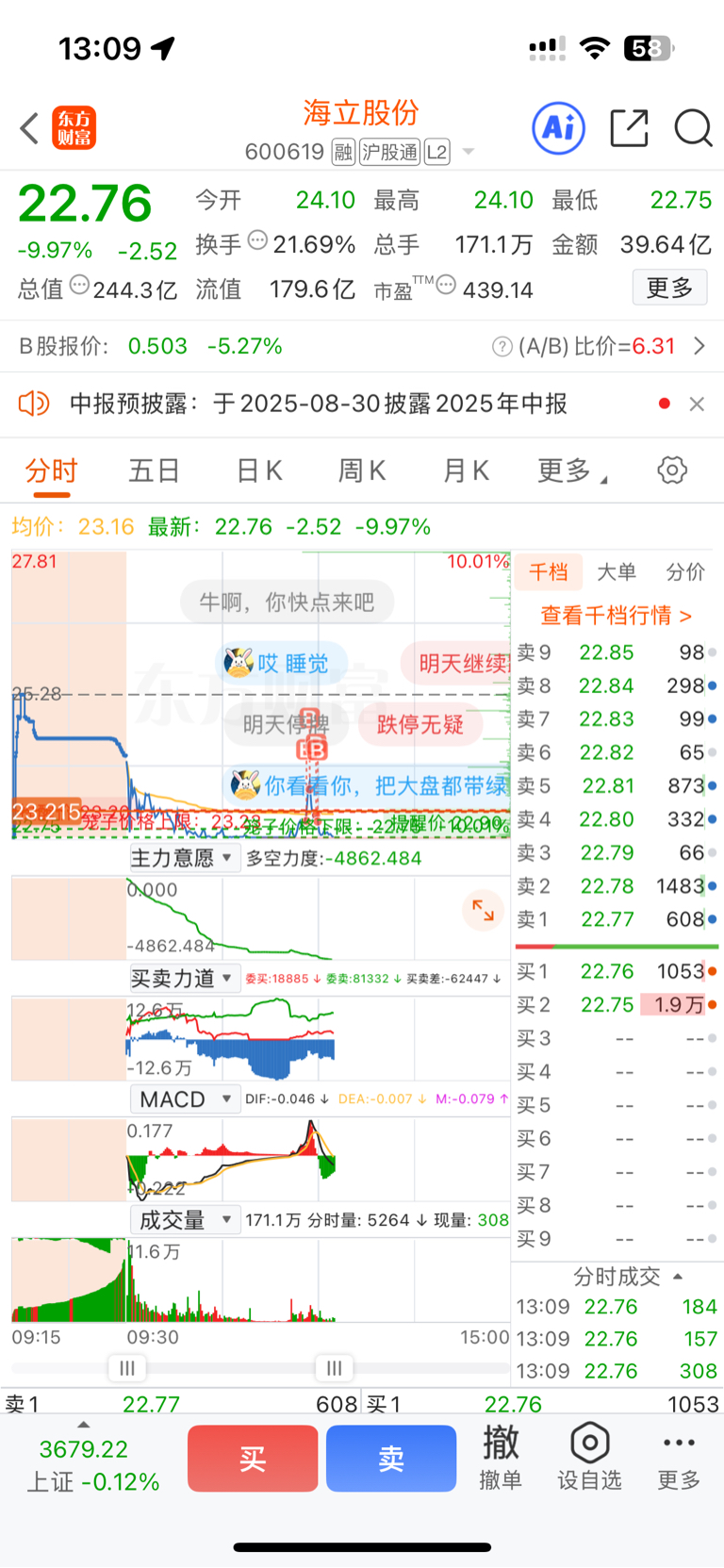Tap comment bubble 哎 睡觉
Viewport: 724px width, 1568px height.
coord(281,664)
